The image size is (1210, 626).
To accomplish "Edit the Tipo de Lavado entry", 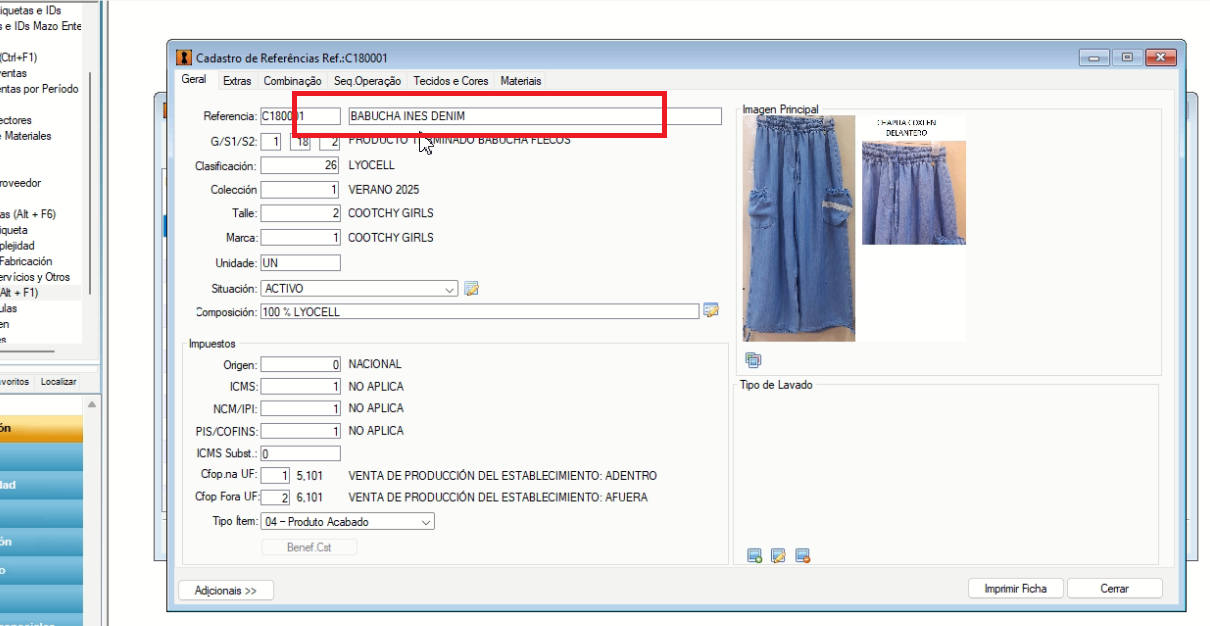I will click(778, 556).
